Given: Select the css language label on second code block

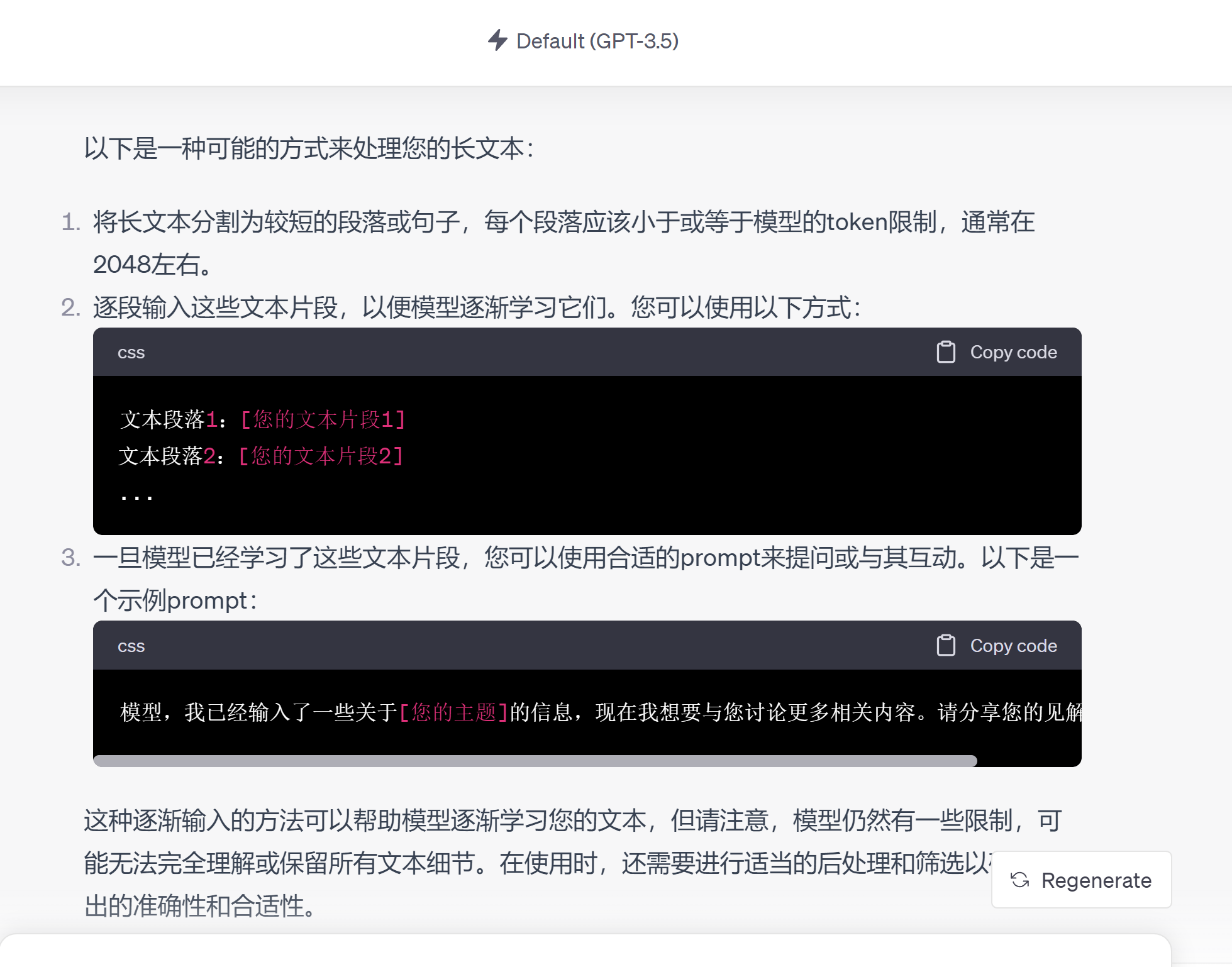Looking at the screenshot, I should [x=131, y=646].
